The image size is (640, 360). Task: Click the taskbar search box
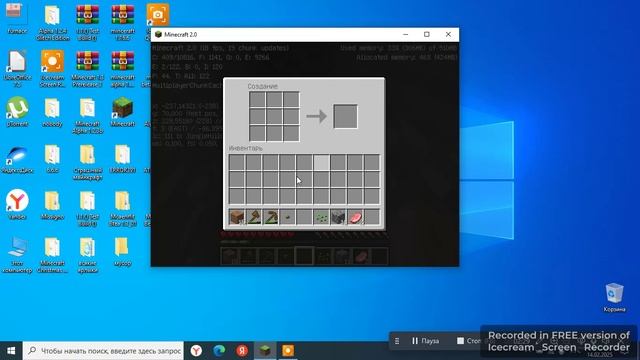coord(103,351)
